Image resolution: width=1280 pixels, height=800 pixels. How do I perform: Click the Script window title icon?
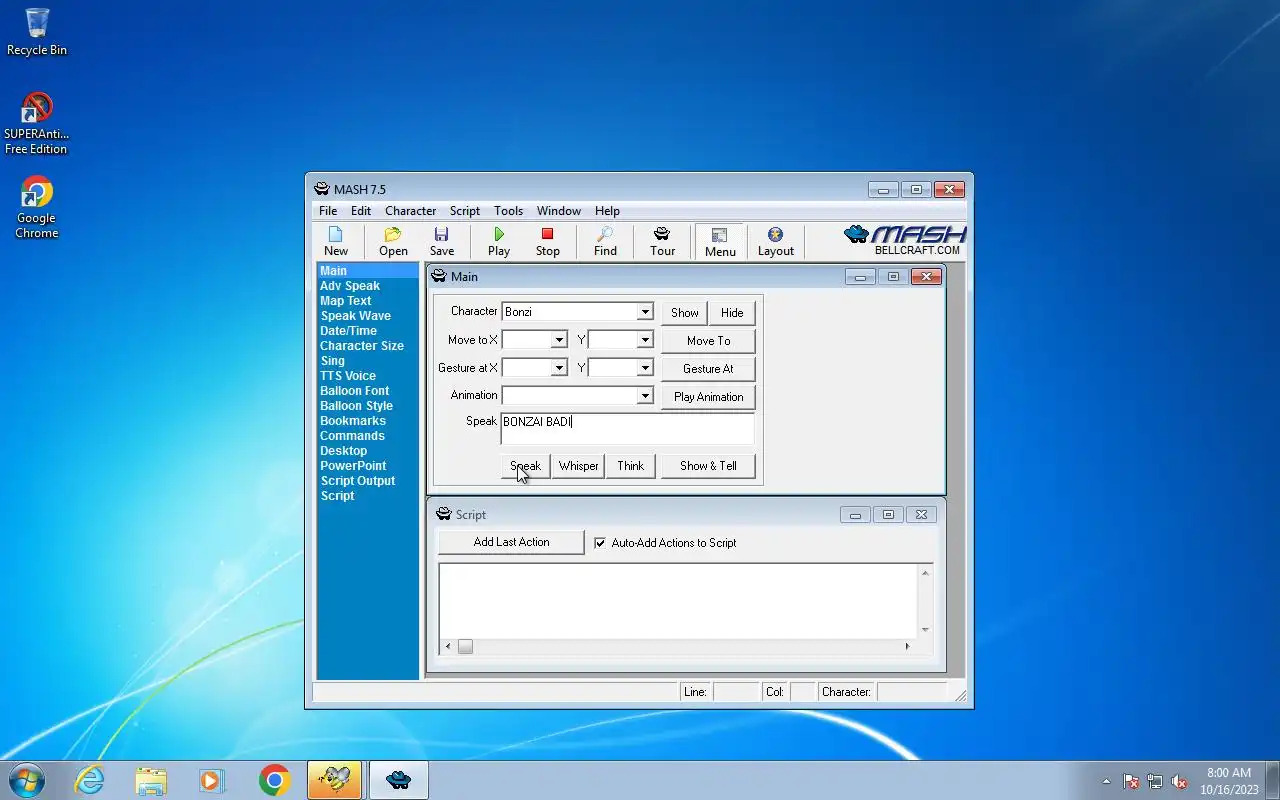pos(444,514)
